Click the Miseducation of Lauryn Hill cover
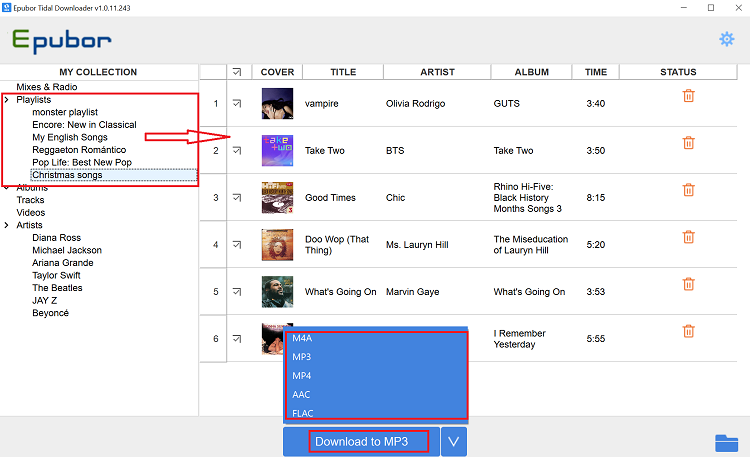Image resolution: width=750 pixels, height=457 pixels. point(277,245)
